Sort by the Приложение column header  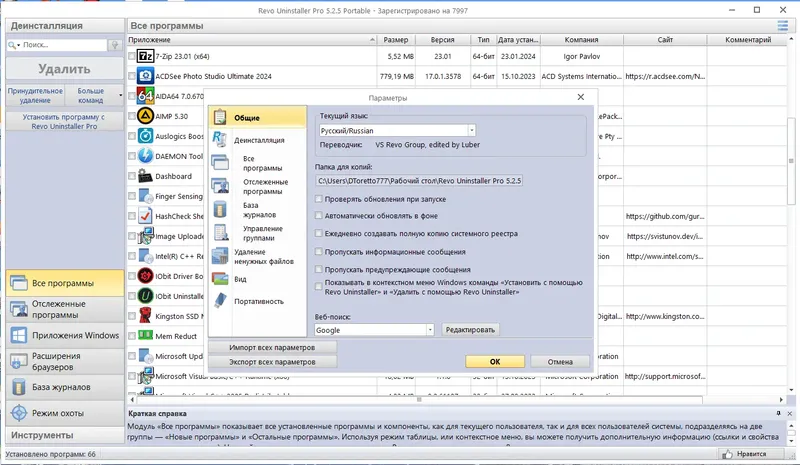252,40
